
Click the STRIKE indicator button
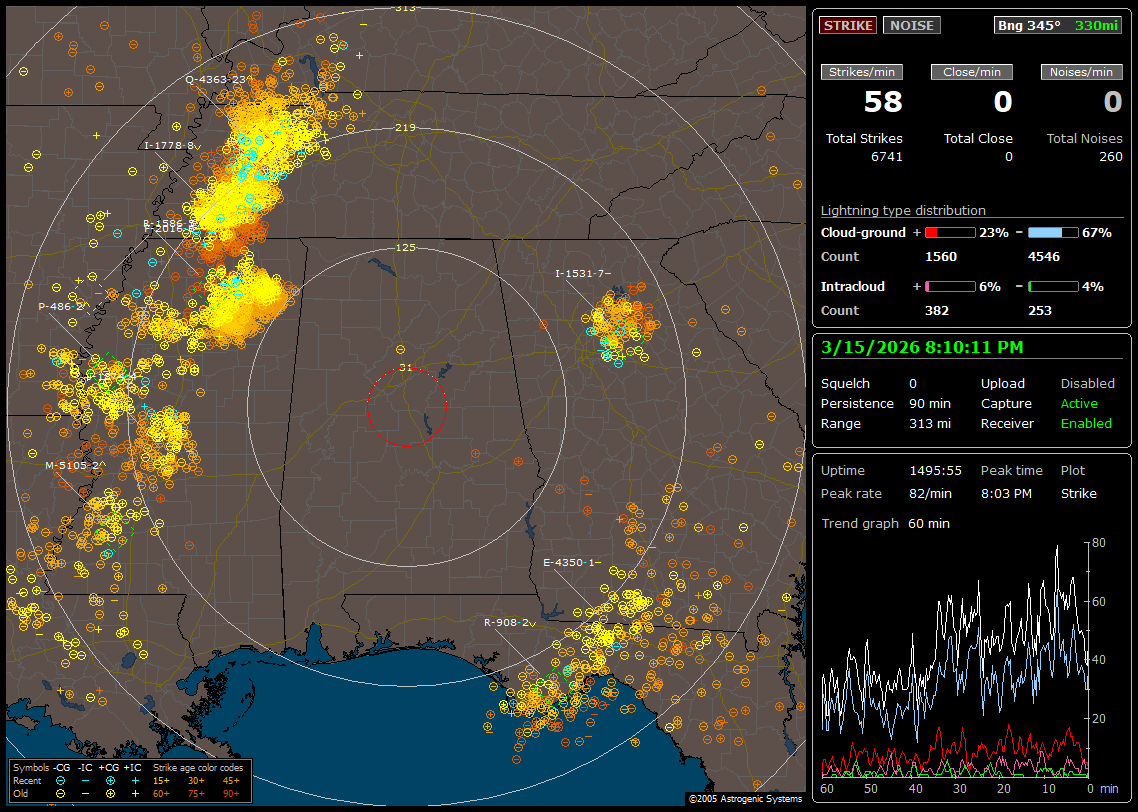pyautogui.click(x=848, y=25)
